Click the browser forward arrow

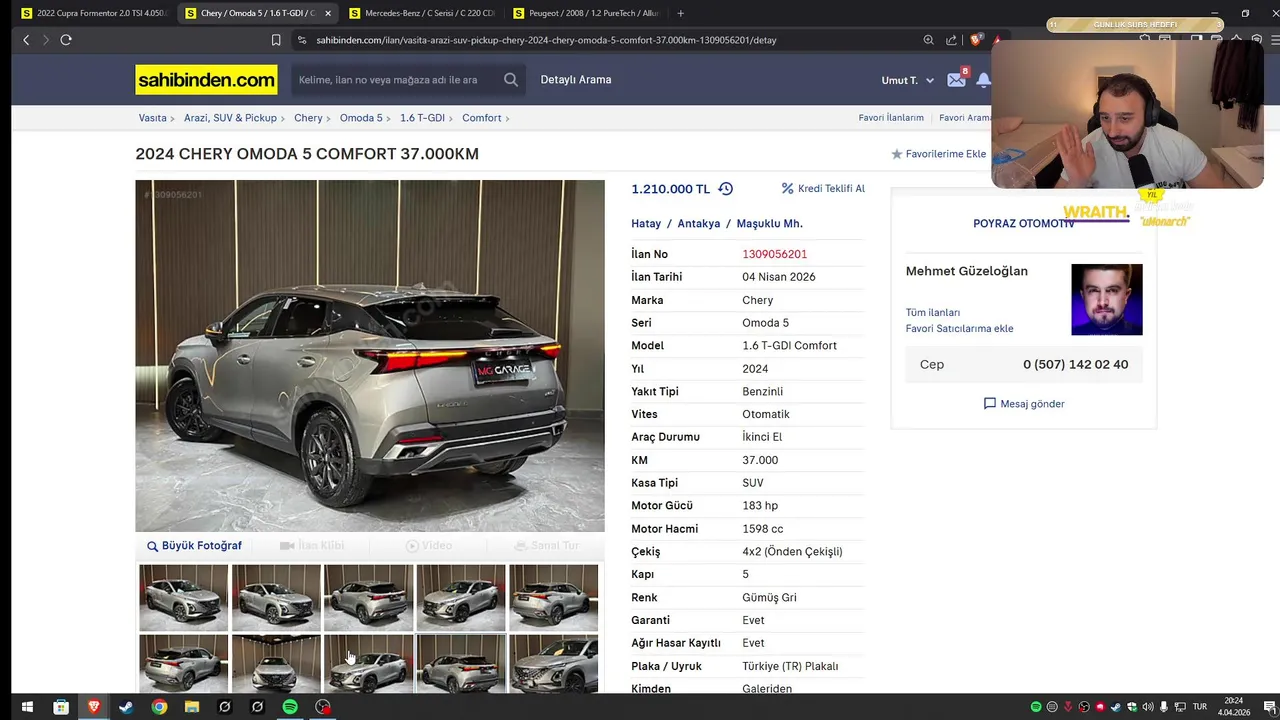point(45,40)
